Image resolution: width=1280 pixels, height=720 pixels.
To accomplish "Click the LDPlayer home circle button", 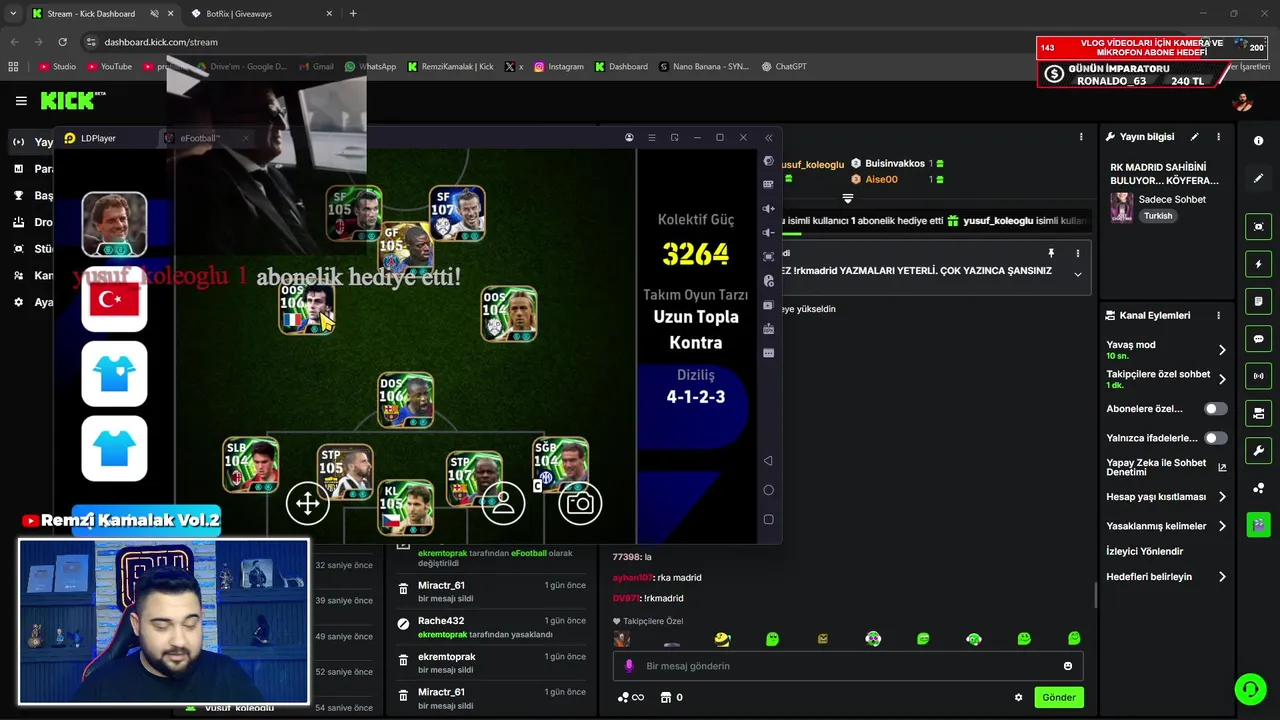I will coord(768,490).
